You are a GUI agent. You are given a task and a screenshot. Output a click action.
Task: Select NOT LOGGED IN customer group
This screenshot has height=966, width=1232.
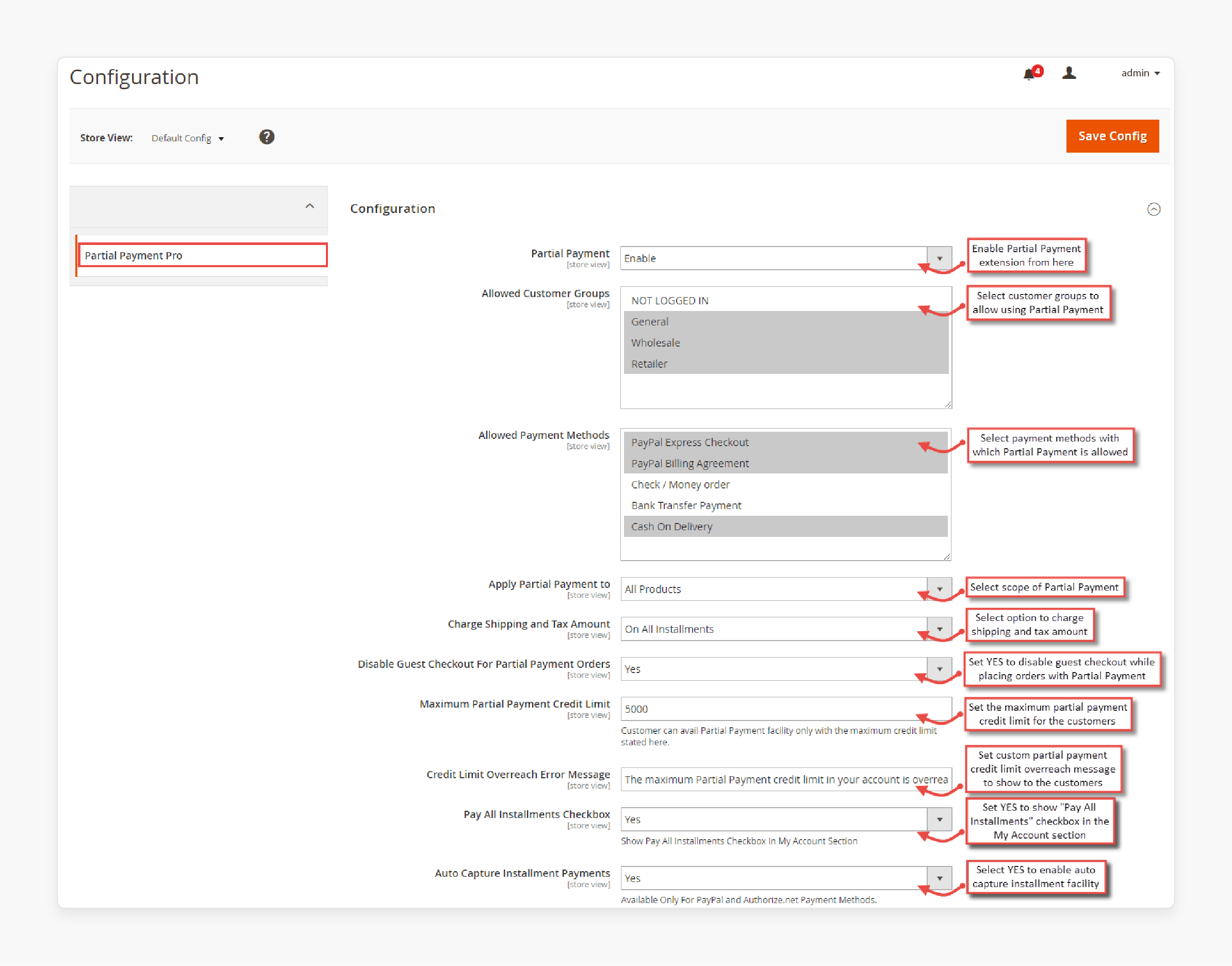785,301
